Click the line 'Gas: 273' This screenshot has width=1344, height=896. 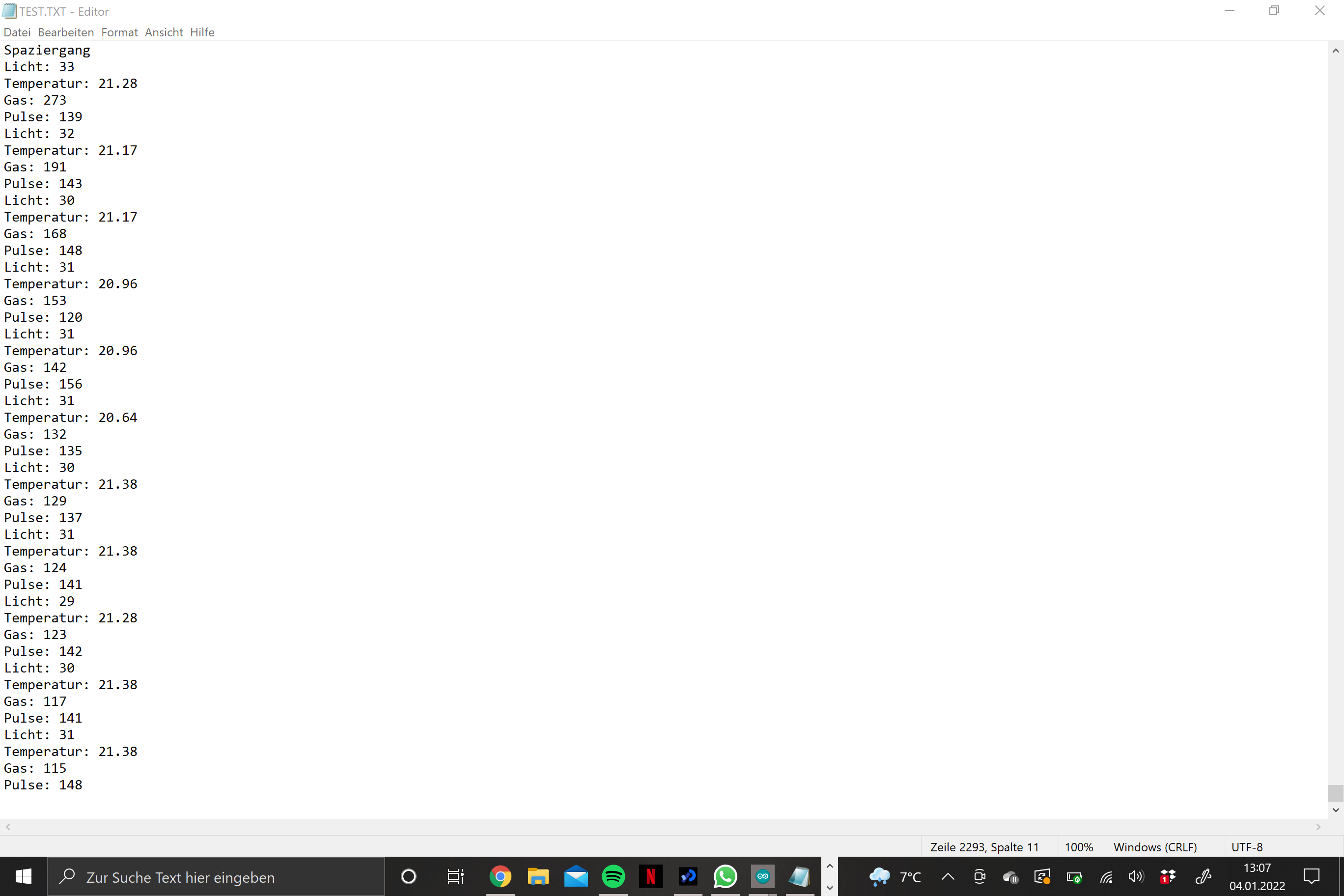tap(35, 100)
